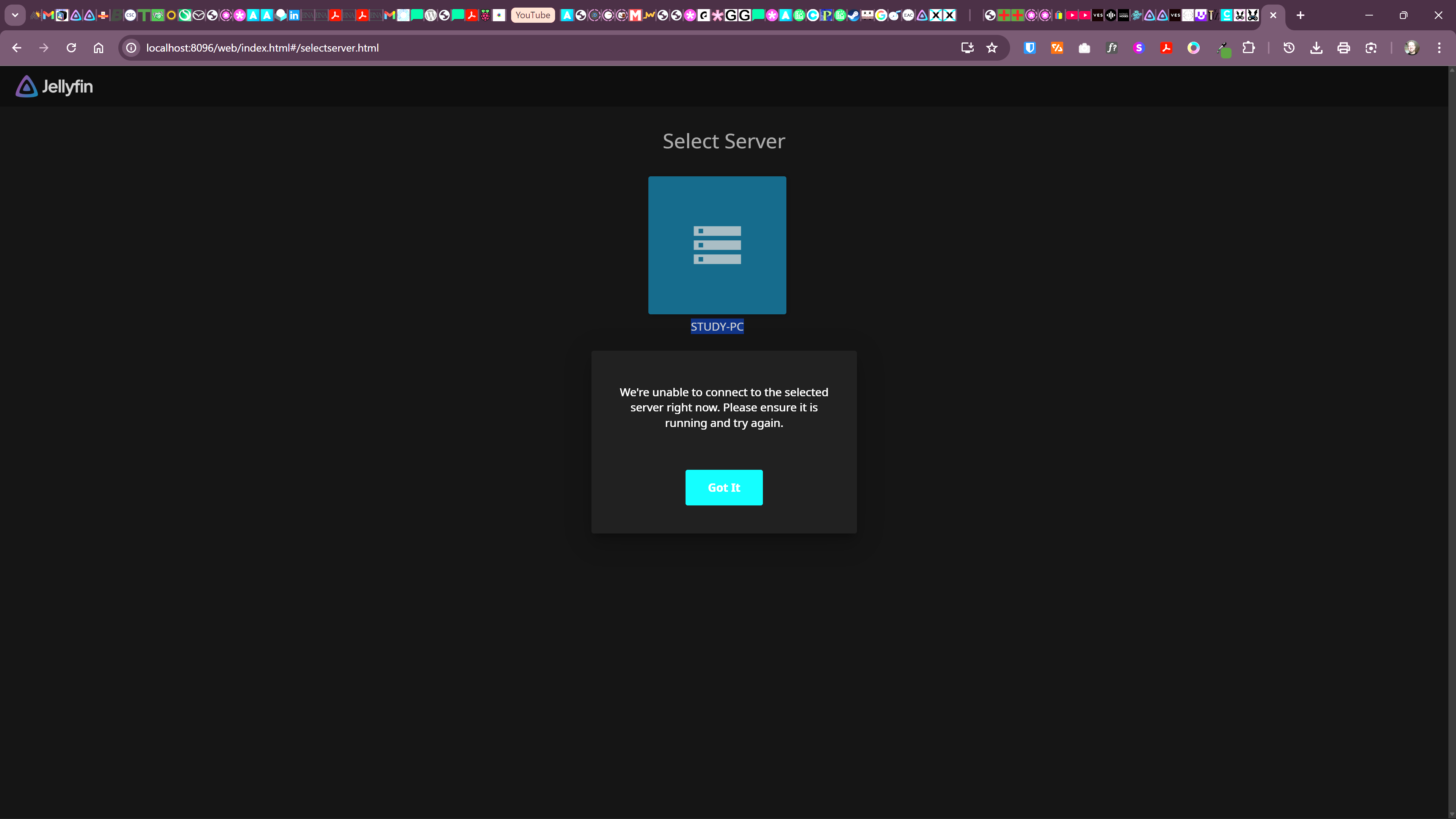Click the Jellyfin logo in header
The width and height of the screenshot is (1456, 819).
click(x=54, y=86)
